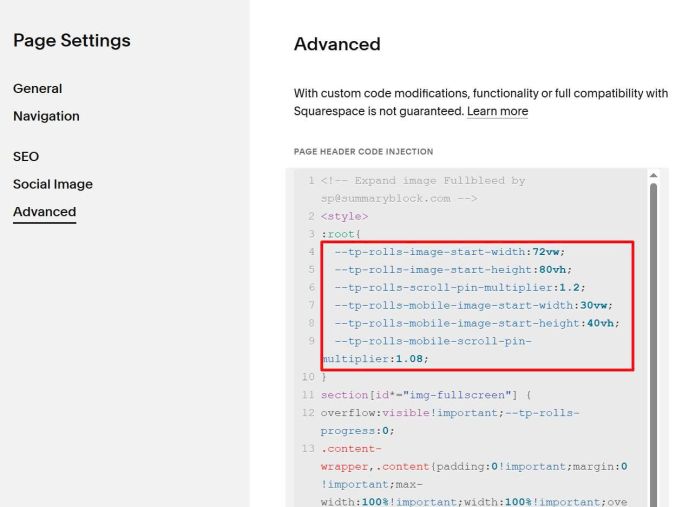Follow the Learn more link

click(497, 111)
